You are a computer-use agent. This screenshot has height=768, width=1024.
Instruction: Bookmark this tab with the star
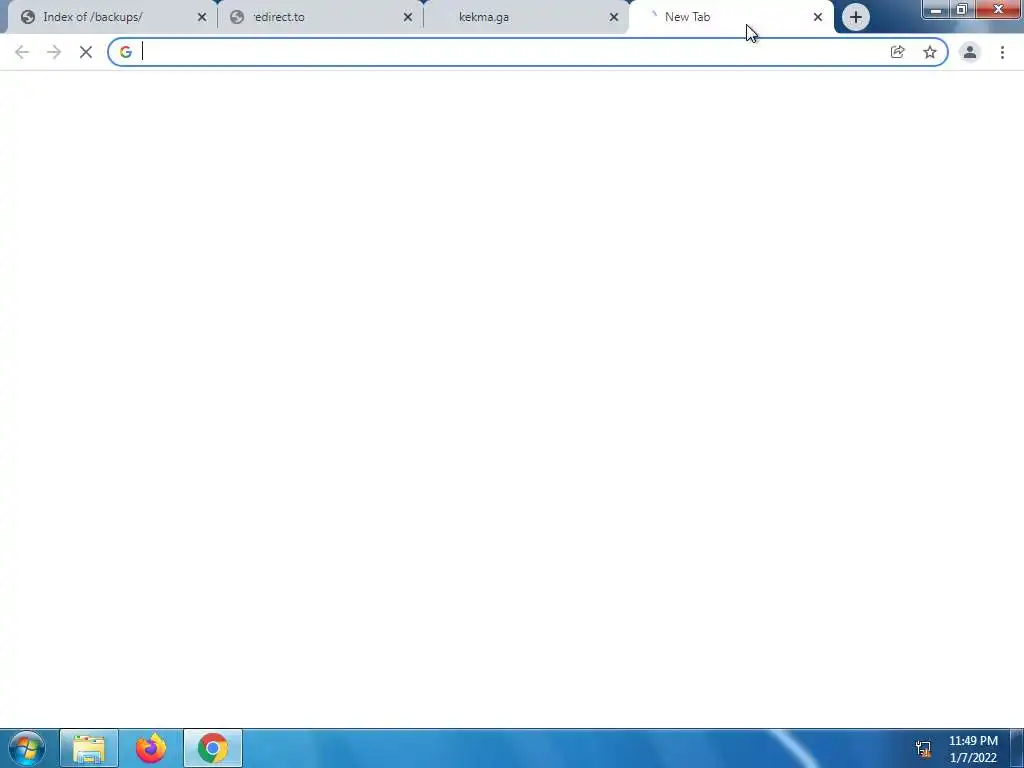[x=929, y=52]
